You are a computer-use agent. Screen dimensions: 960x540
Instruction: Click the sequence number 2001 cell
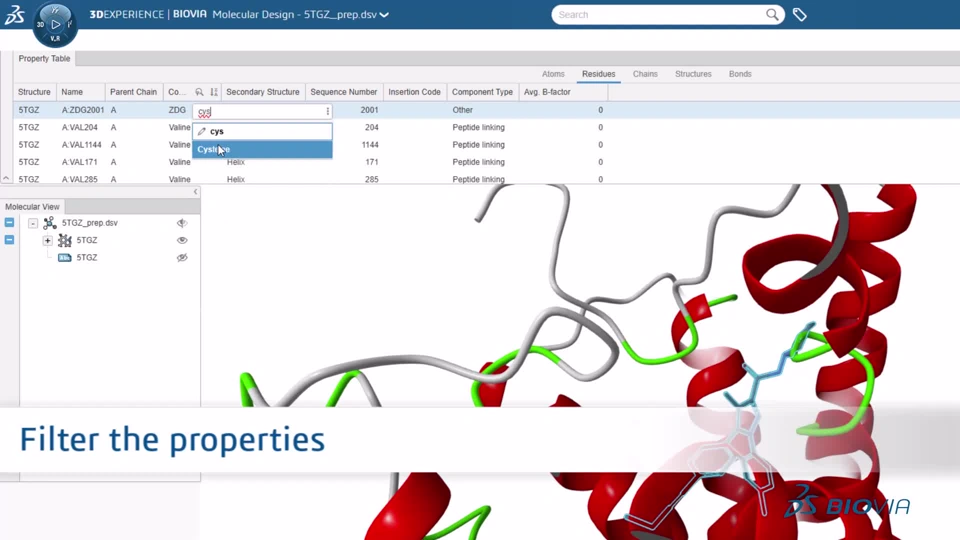[x=369, y=110]
